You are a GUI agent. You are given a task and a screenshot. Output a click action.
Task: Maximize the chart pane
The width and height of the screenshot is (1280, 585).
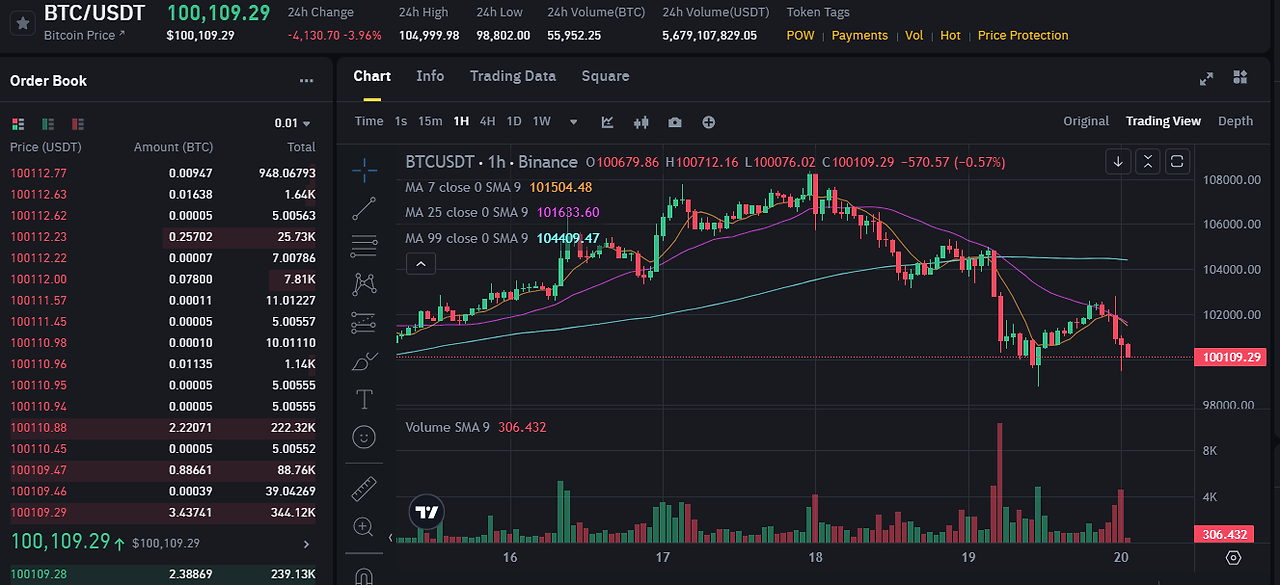(1176, 161)
